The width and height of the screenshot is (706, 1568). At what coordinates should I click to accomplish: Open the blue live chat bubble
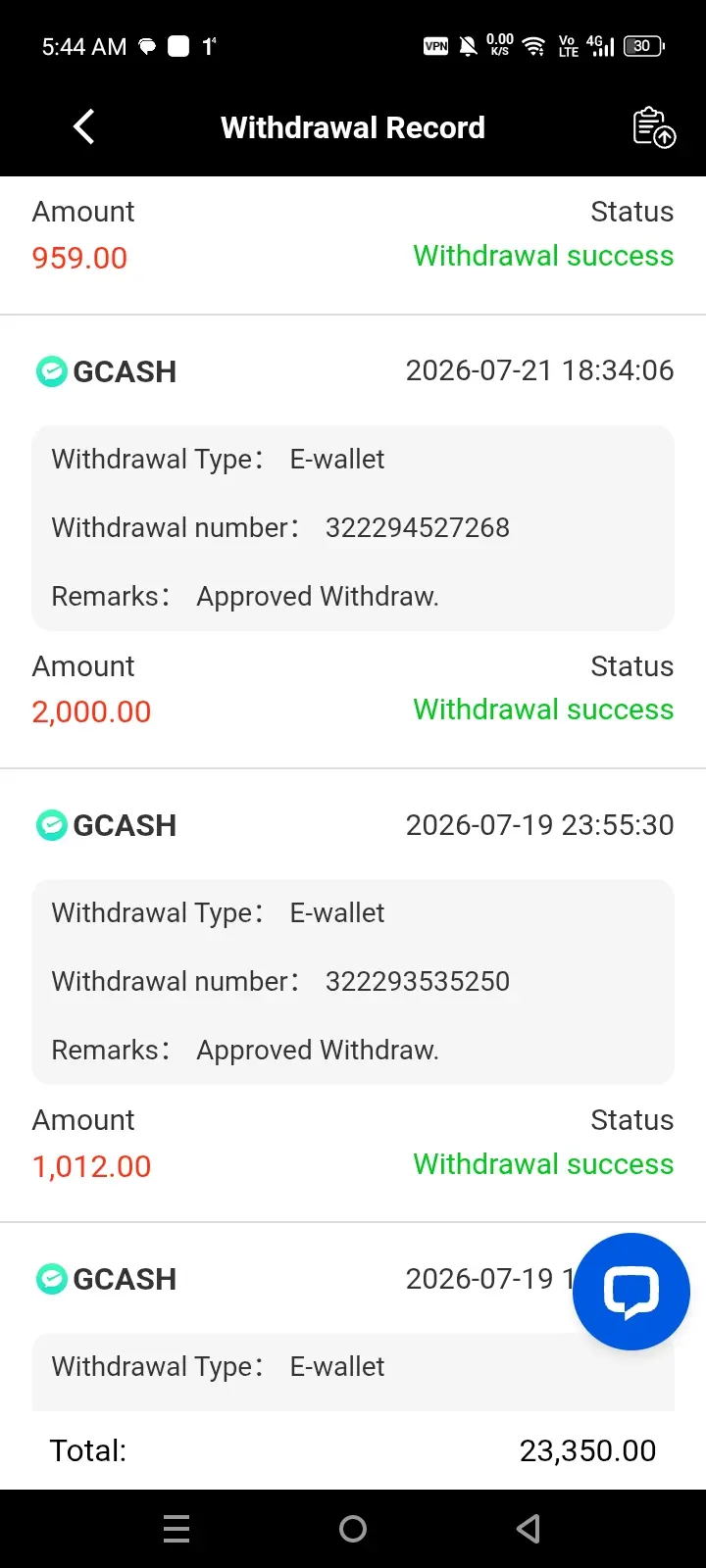pos(630,1292)
